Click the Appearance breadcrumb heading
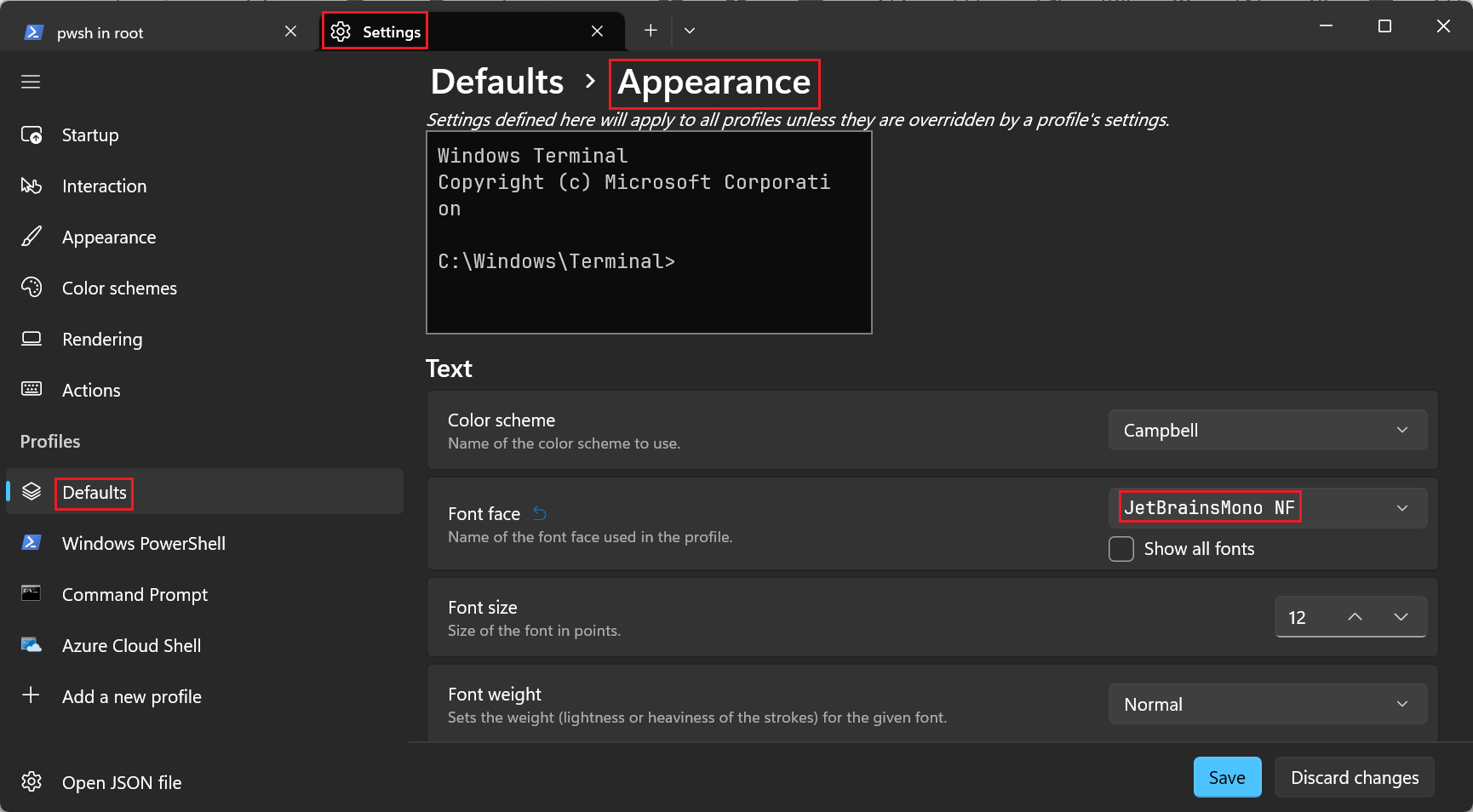 coord(714,83)
